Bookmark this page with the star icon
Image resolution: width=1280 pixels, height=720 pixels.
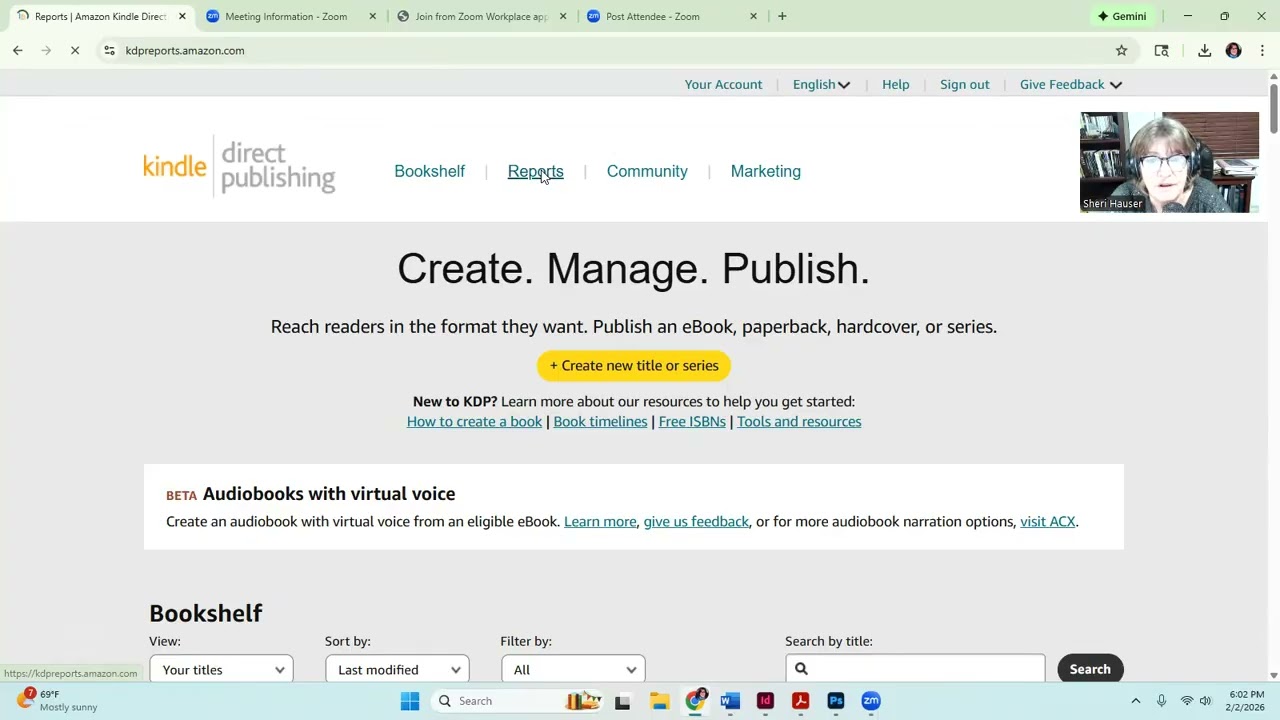[1121, 50]
